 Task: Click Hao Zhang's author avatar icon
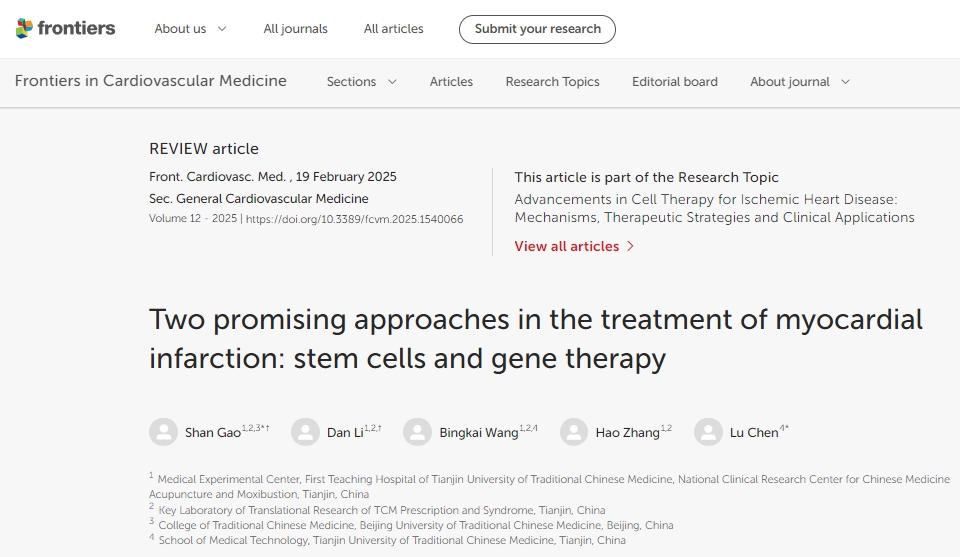tap(574, 432)
